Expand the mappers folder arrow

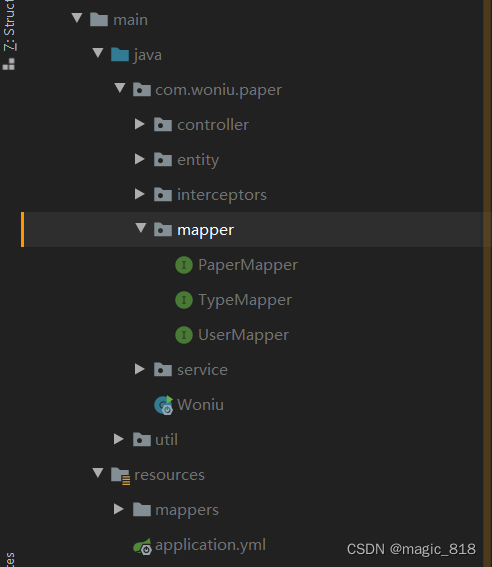[119, 509]
